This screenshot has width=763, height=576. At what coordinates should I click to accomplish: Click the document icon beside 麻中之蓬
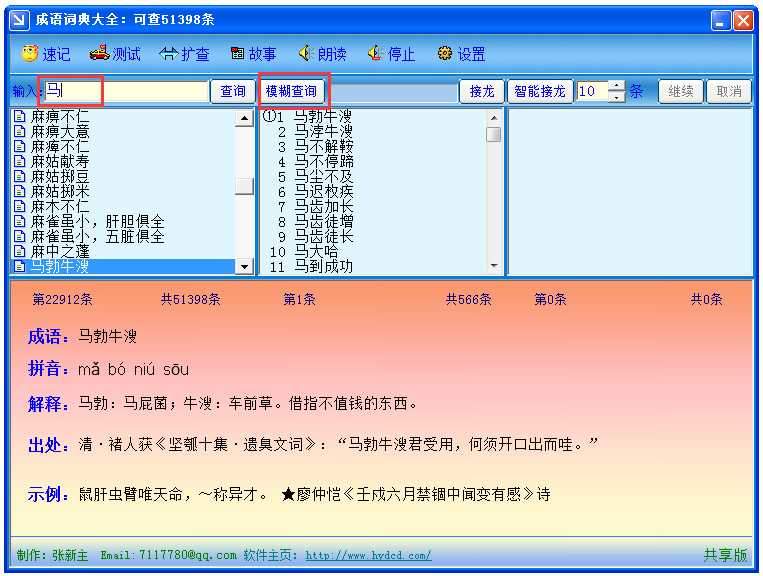[19, 252]
